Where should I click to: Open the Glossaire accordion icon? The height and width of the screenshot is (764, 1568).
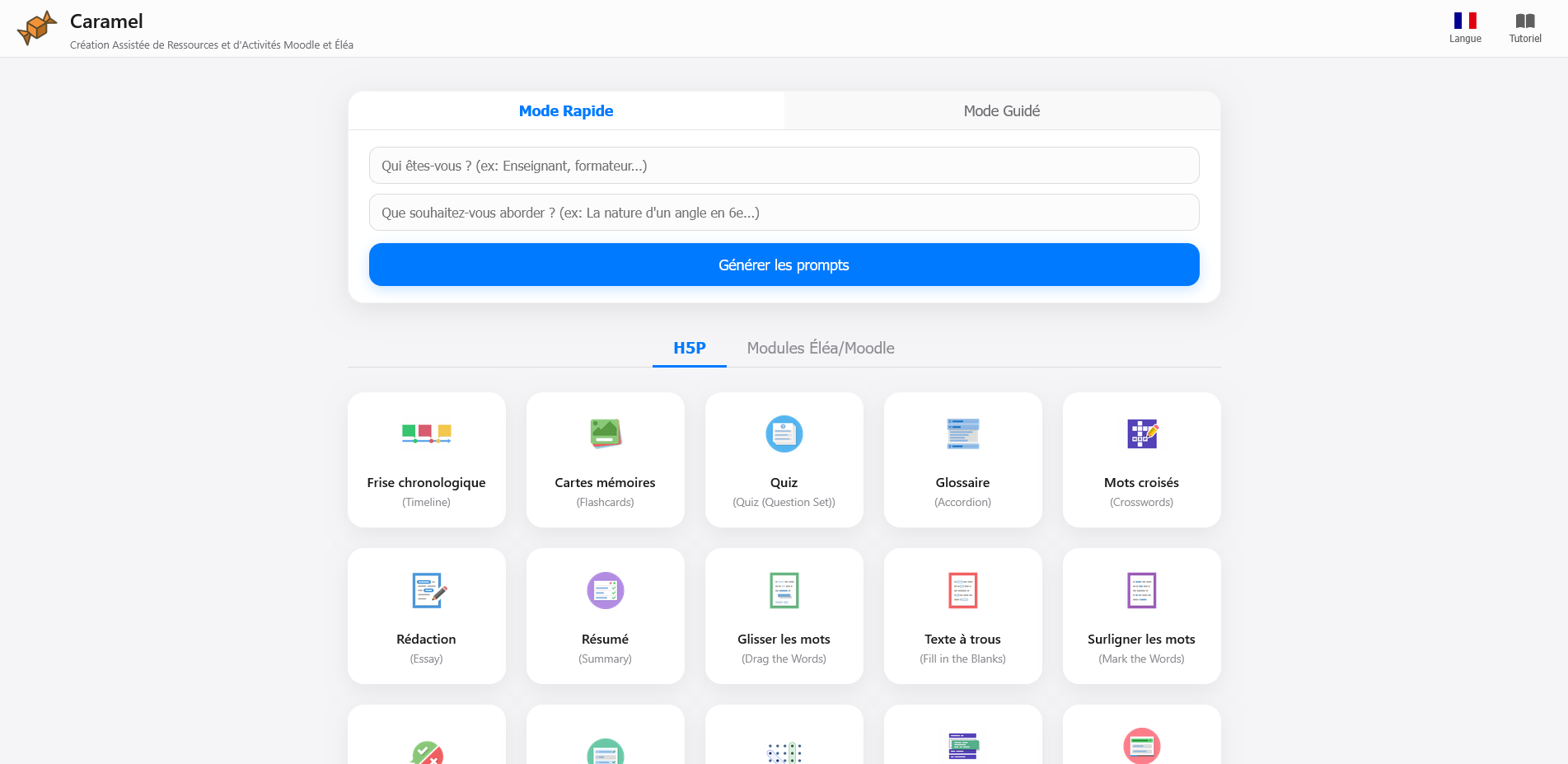click(962, 434)
